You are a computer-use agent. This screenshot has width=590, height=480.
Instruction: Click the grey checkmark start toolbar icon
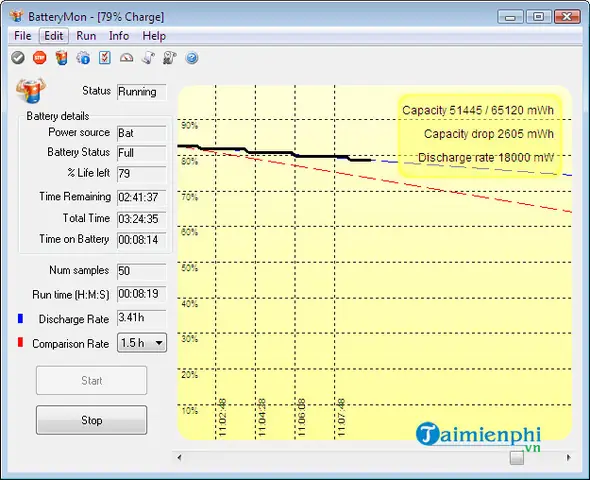click(18, 58)
